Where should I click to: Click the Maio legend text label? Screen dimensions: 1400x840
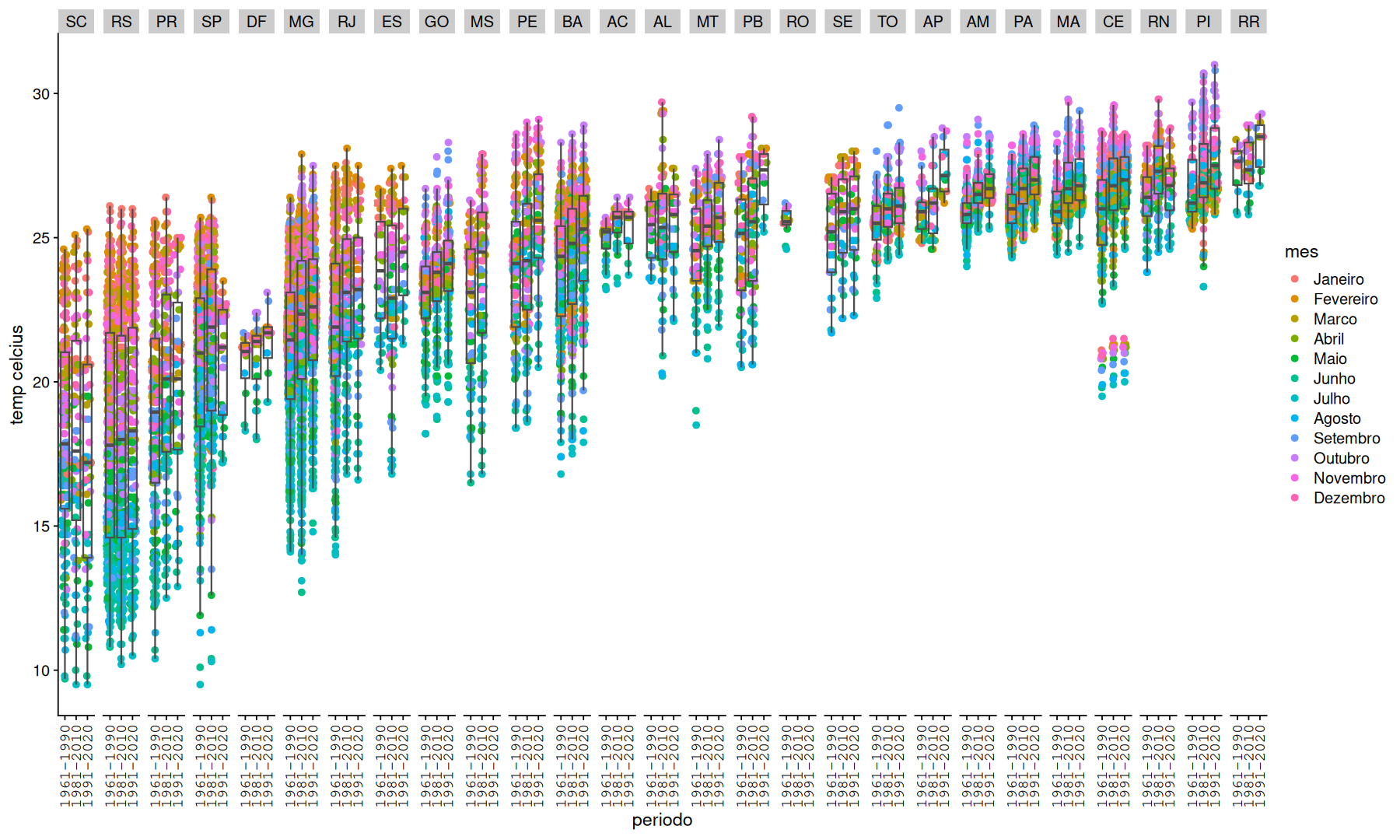[1330, 359]
